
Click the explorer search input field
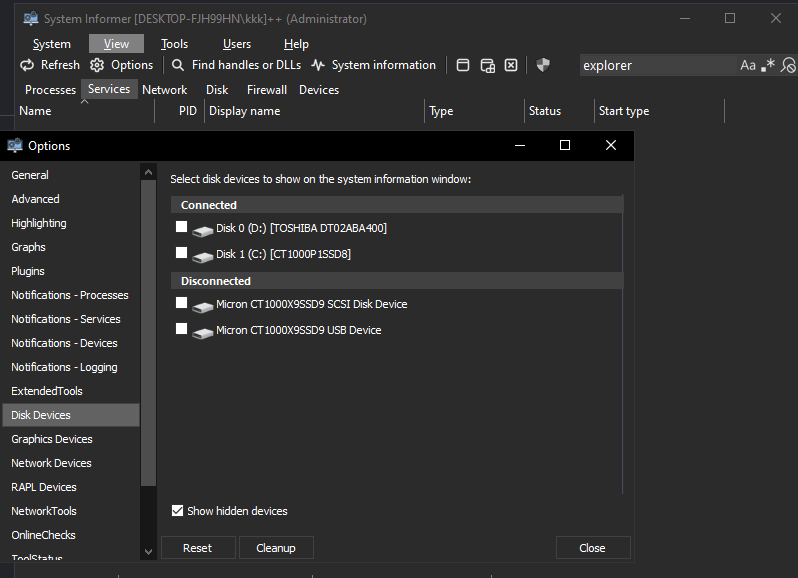657,65
